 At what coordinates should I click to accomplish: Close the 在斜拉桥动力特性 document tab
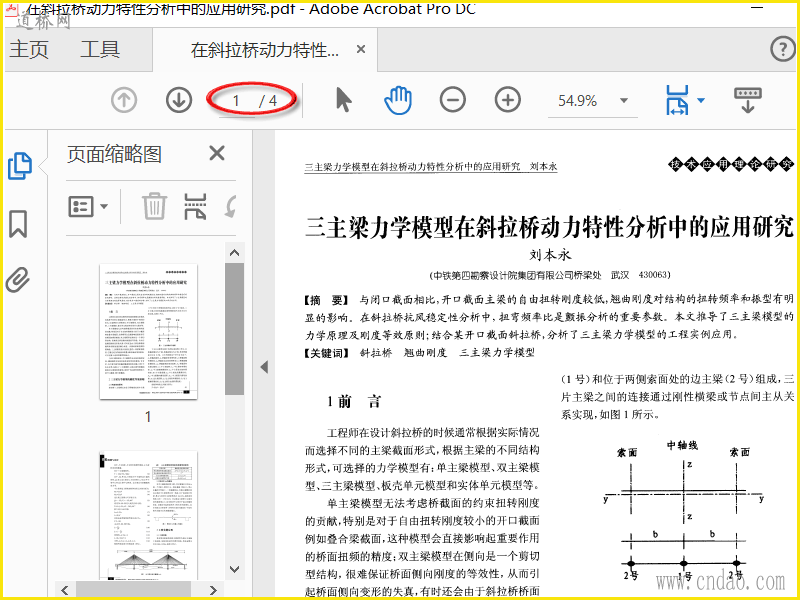click(361, 49)
